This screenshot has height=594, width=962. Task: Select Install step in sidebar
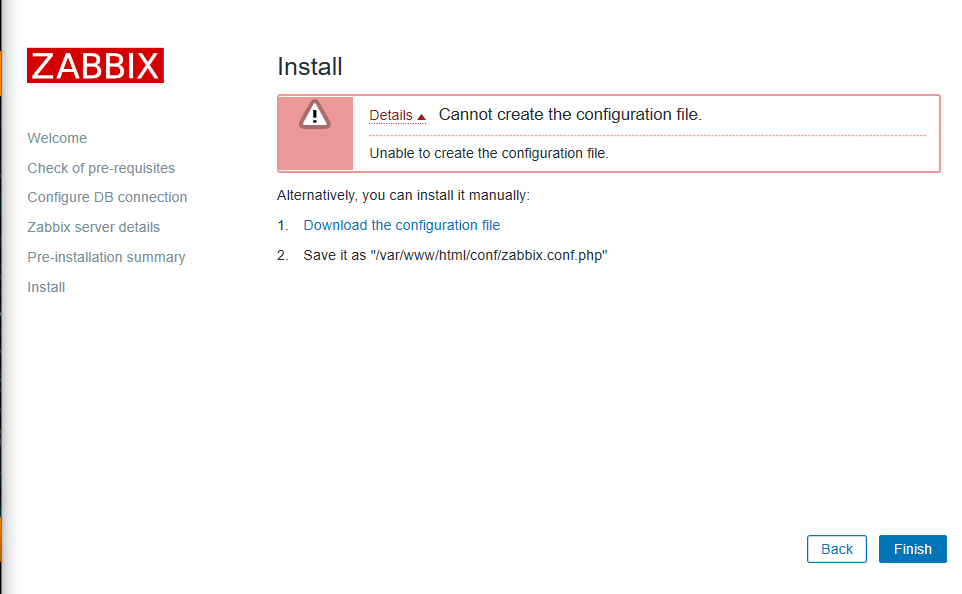pos(46,287)
